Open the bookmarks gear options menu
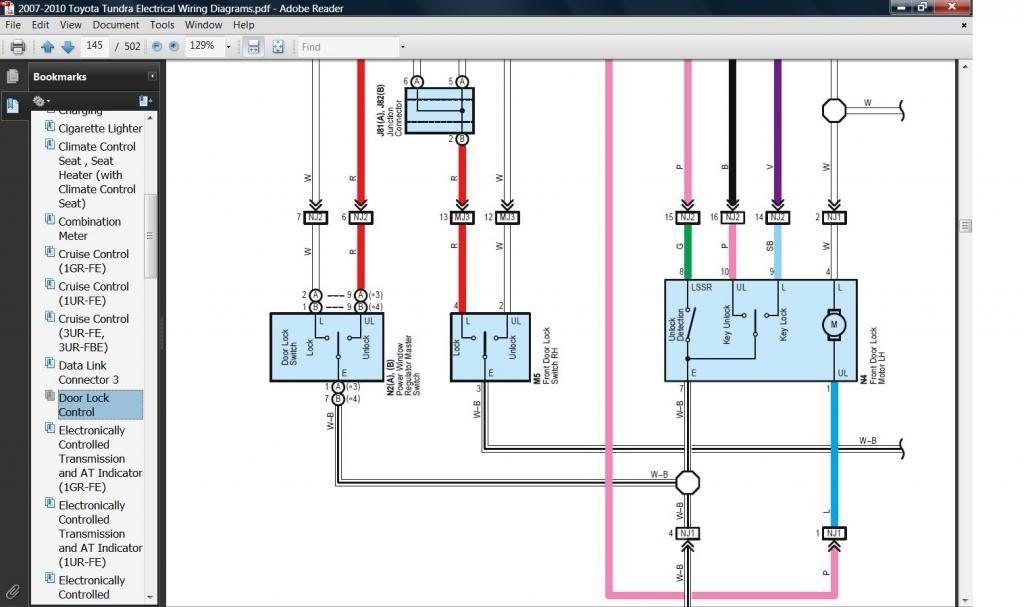The image size is (1024, 607). coord(41,101)
